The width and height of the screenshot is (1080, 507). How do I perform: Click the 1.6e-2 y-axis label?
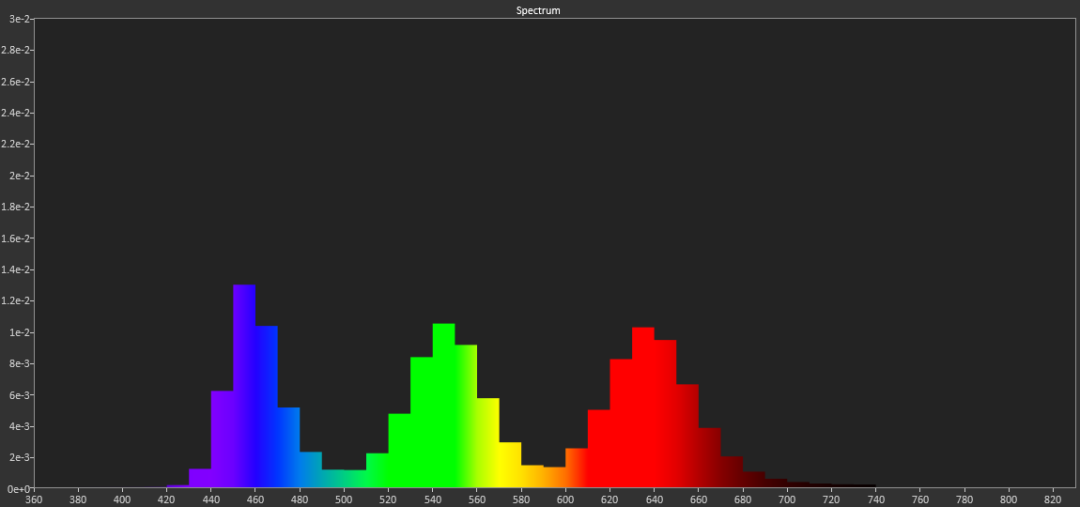tap(14, 238)
